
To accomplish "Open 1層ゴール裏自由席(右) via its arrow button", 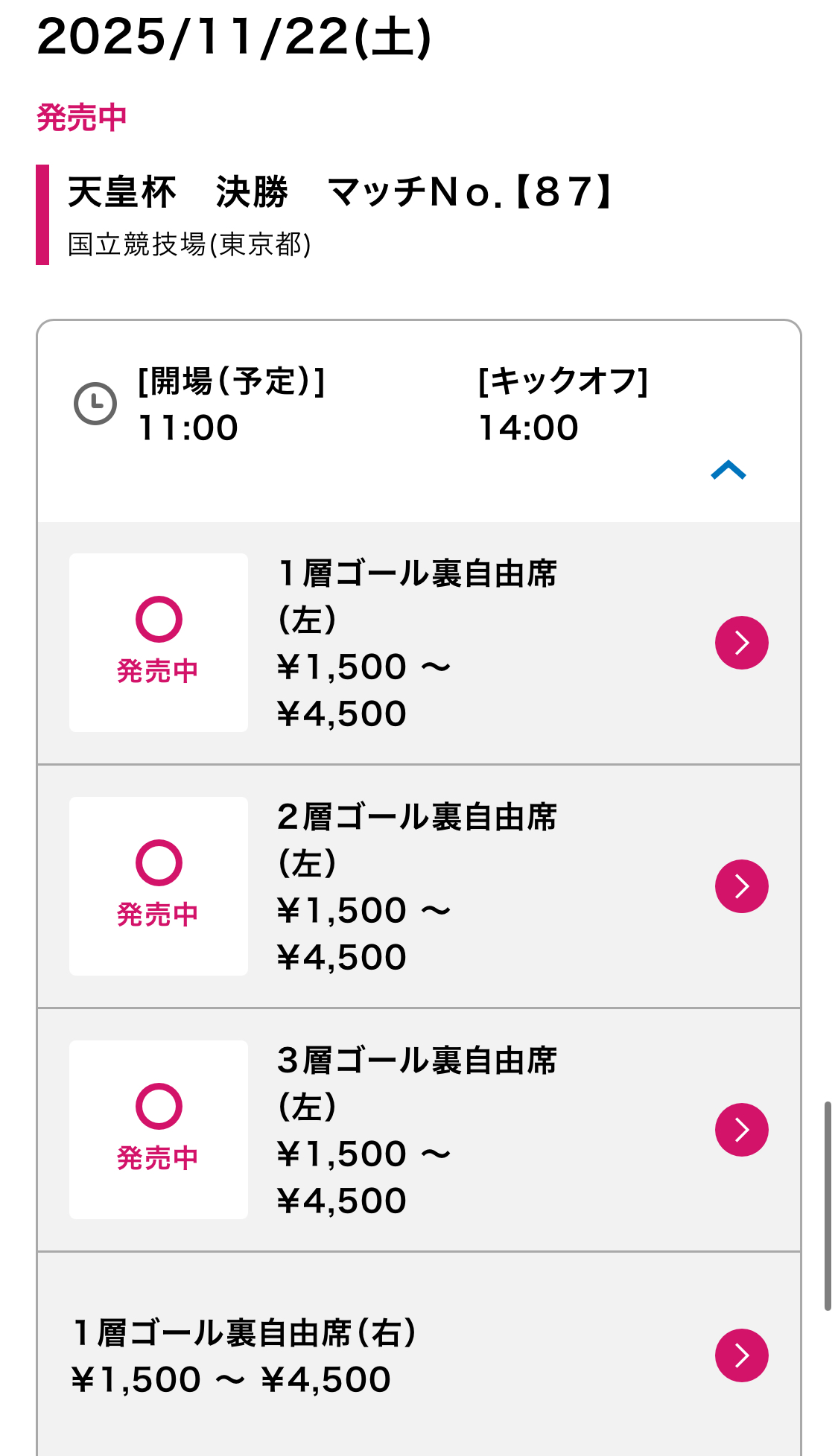I will pyautogui.click(x=741, y=1355).
